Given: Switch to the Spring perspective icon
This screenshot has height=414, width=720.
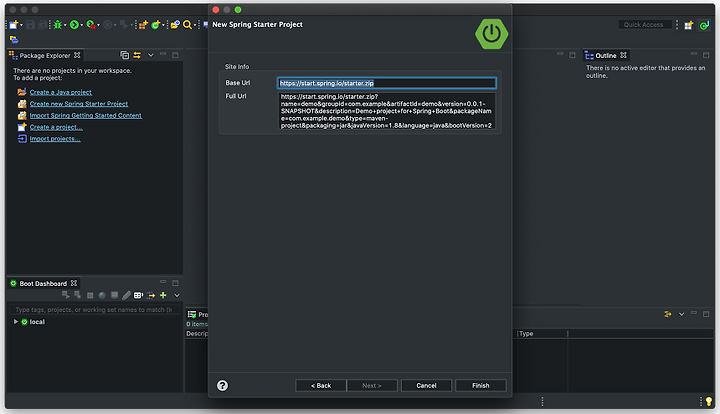Looking at the screenshot, I should pyautogui.click(x=704, y=25).
